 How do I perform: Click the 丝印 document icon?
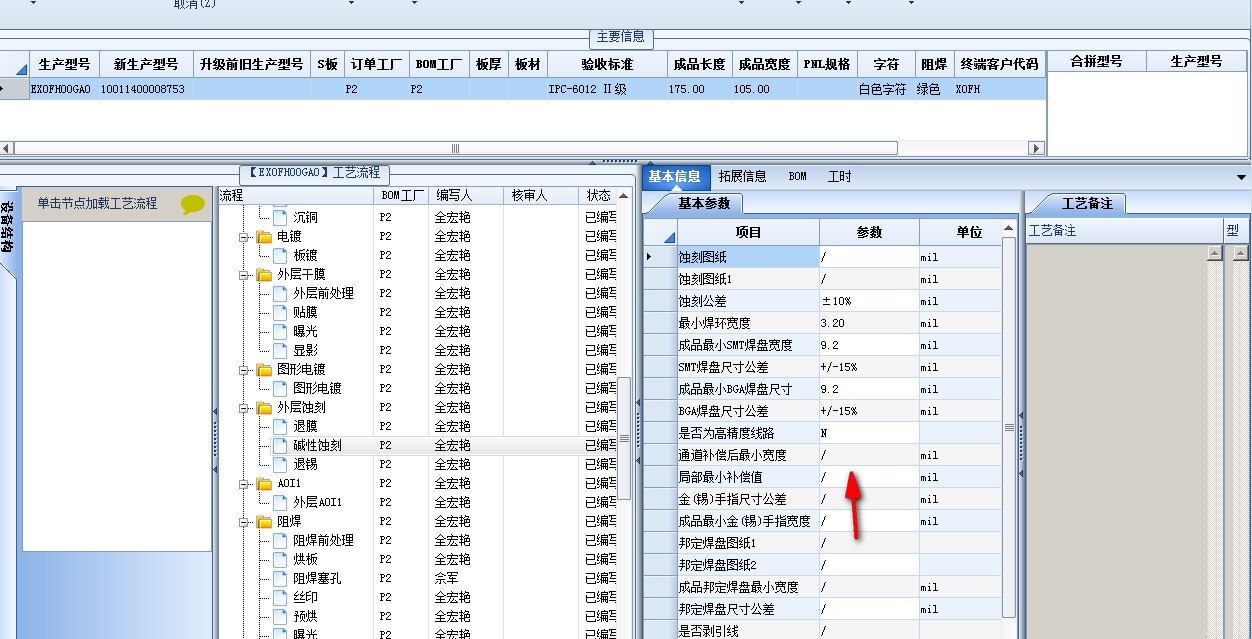(280, 598)
